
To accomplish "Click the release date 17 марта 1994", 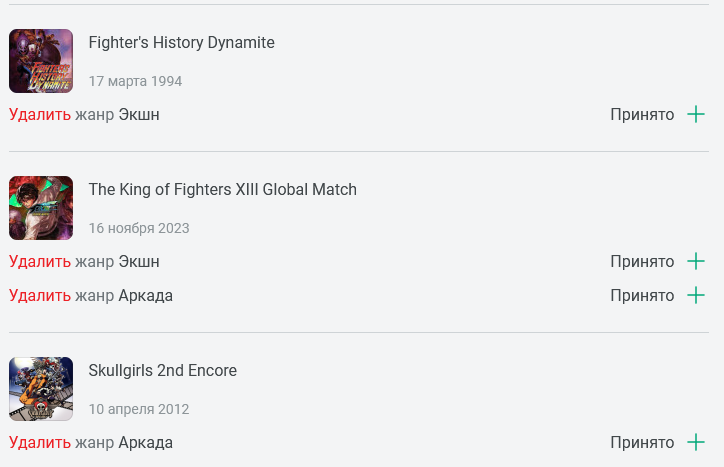I will (x=135, y=81).
